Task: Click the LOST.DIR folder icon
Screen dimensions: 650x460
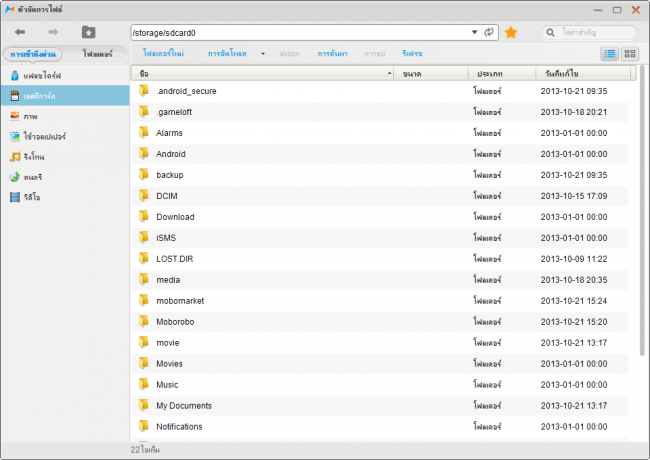Action: [143, 258]
